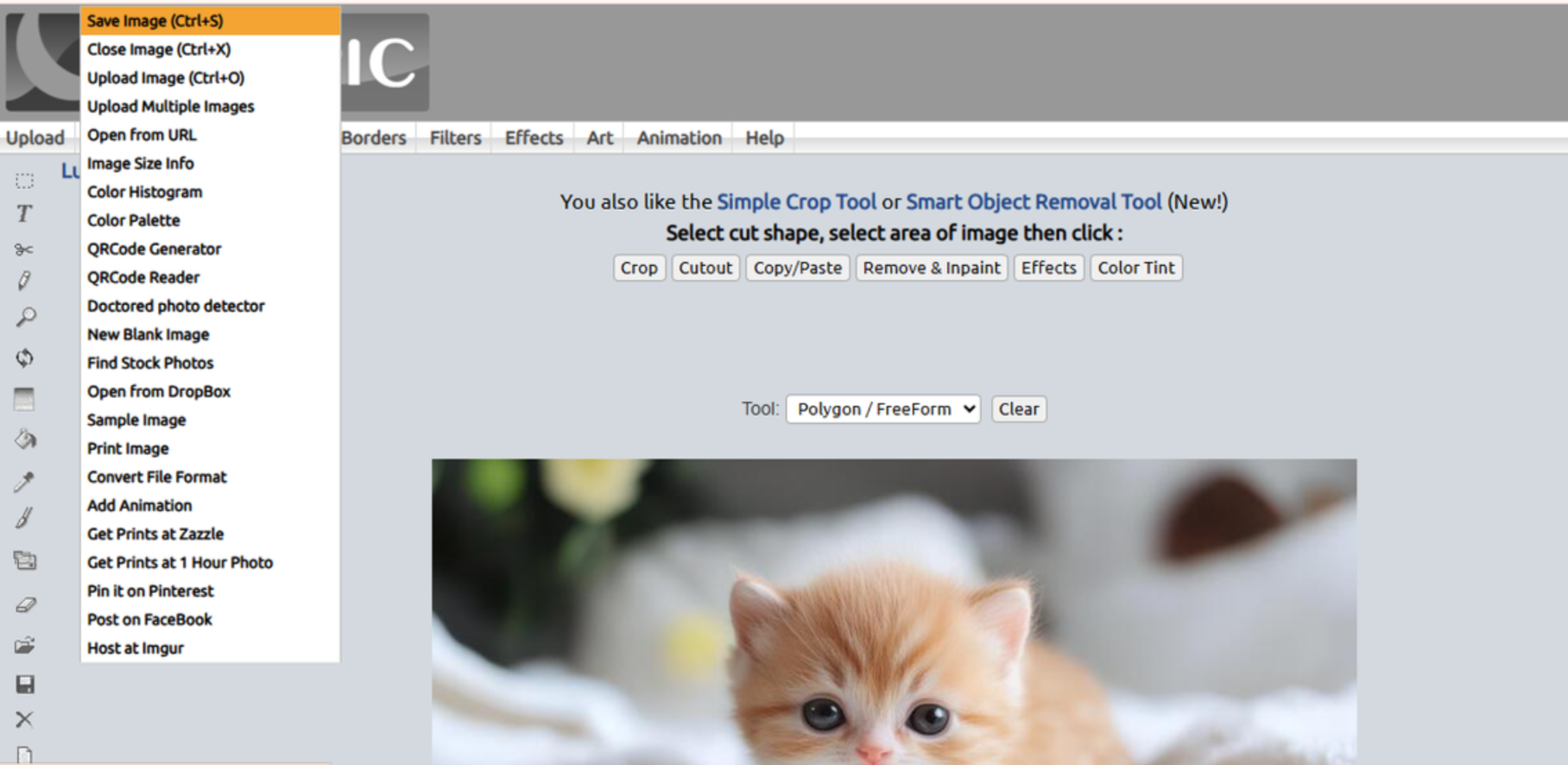Image resolution: width=1568 pixels, height=765 pixels.
Task: Create a New Blank Image
Action: 210,334
